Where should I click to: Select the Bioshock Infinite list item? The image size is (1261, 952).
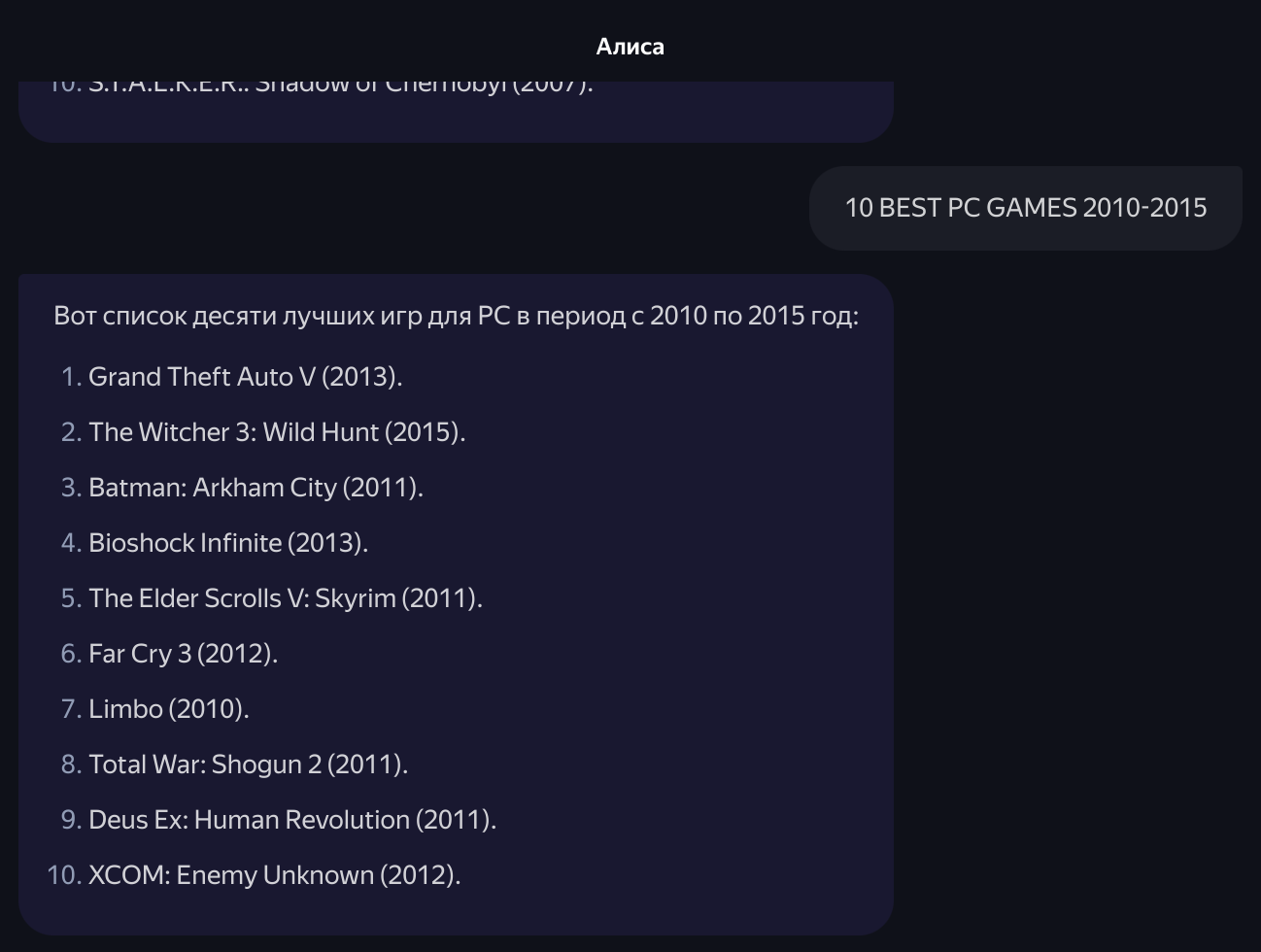[x=227, y=543]
